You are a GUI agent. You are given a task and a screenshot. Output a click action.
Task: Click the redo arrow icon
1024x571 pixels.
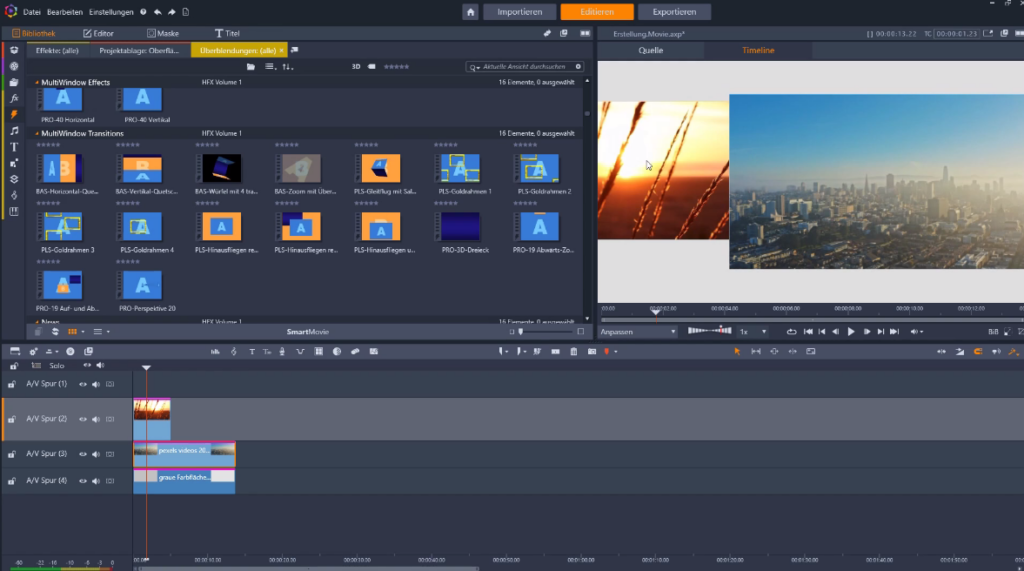pos(172,12)
